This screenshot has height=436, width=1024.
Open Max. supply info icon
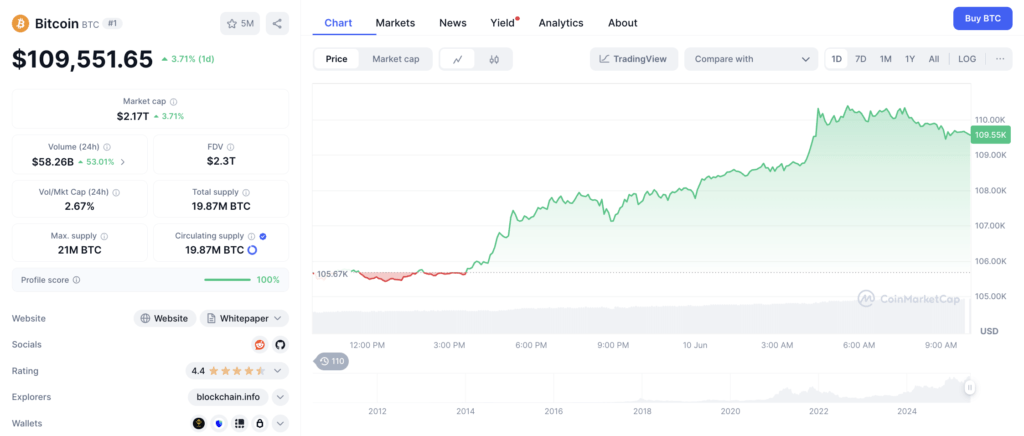(x=104, y=236)
